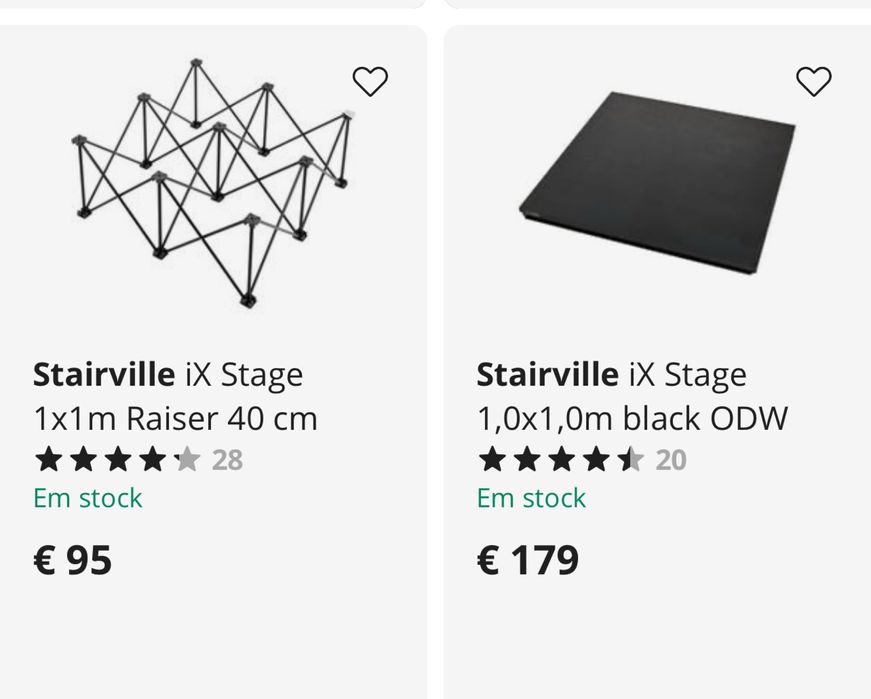Favorite the black ODW stage platform
The image size is (871, 699).
click(x=813, y=81)
